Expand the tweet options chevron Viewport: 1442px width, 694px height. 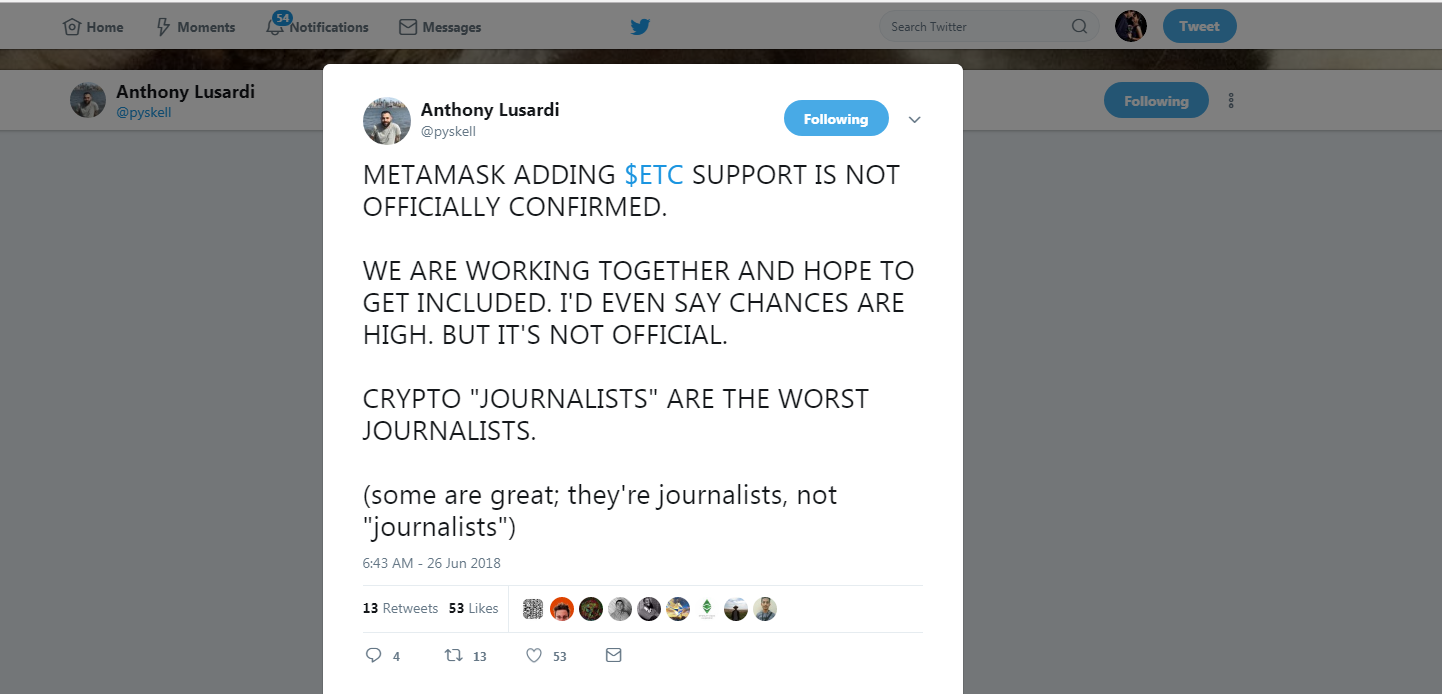914,120
